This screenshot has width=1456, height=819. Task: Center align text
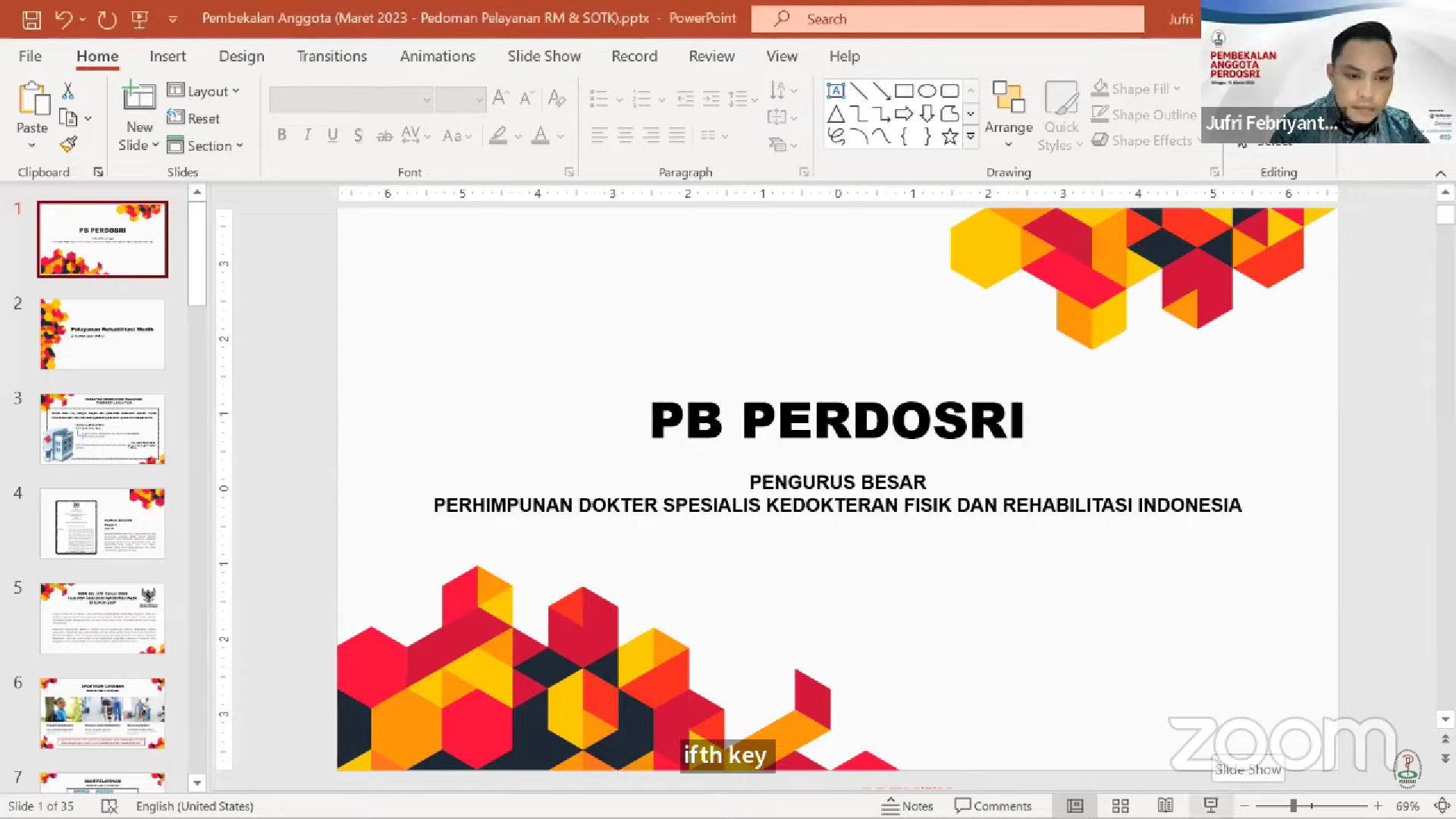click(625, 136)
